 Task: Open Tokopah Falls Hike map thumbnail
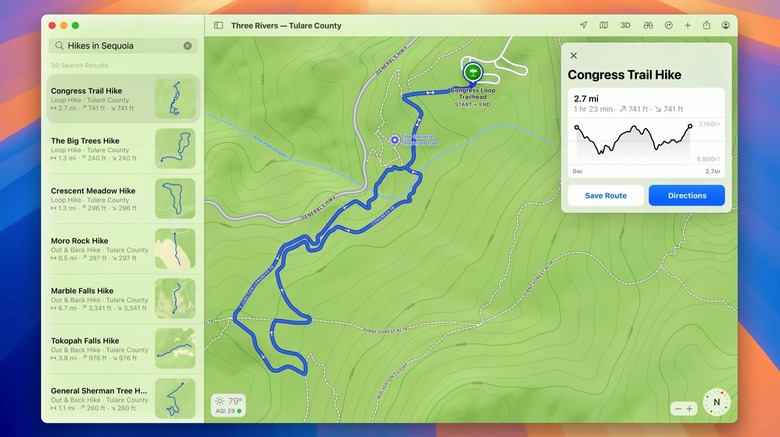(x=175, y=349)
